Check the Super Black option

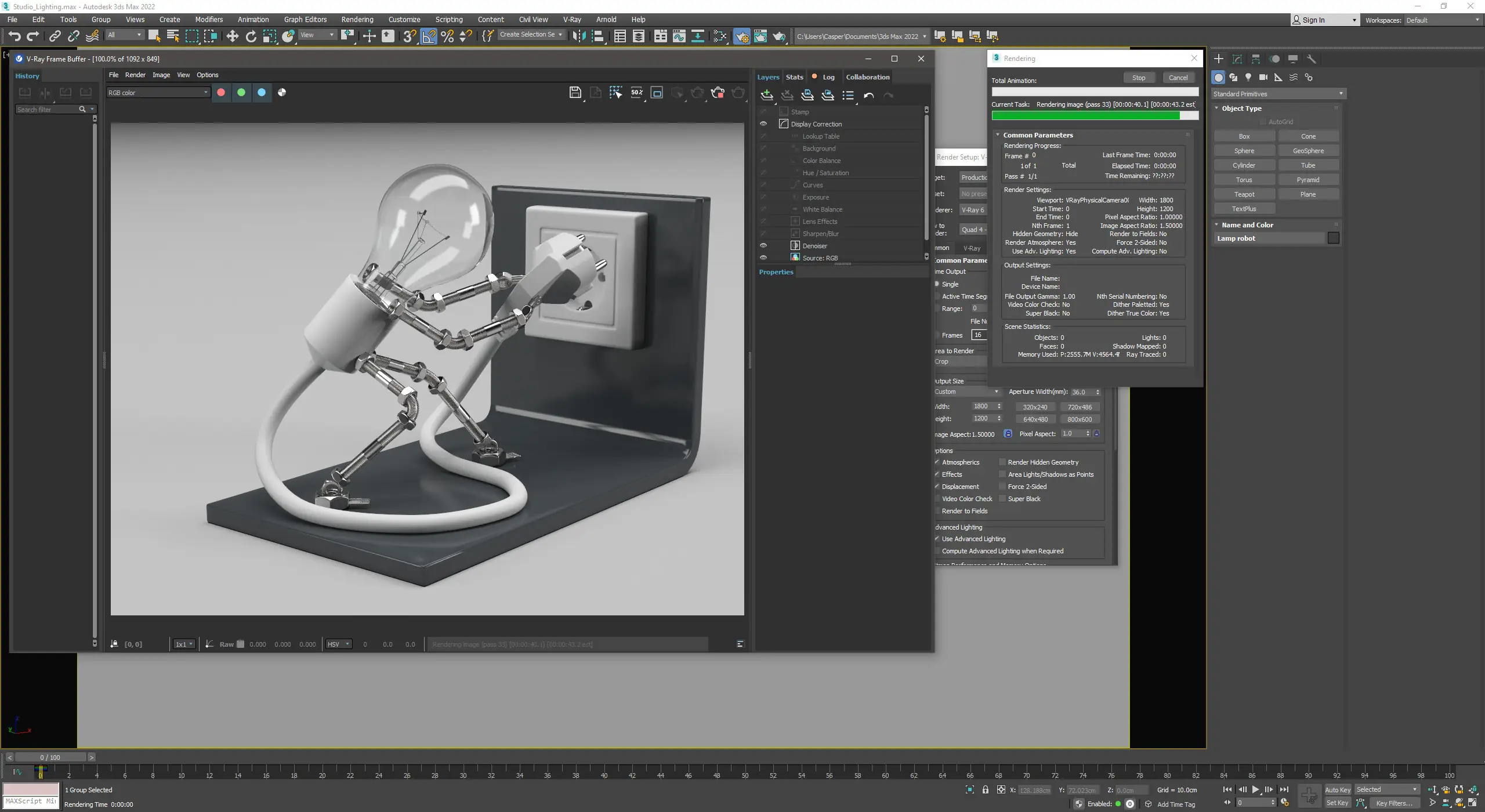1002,499
